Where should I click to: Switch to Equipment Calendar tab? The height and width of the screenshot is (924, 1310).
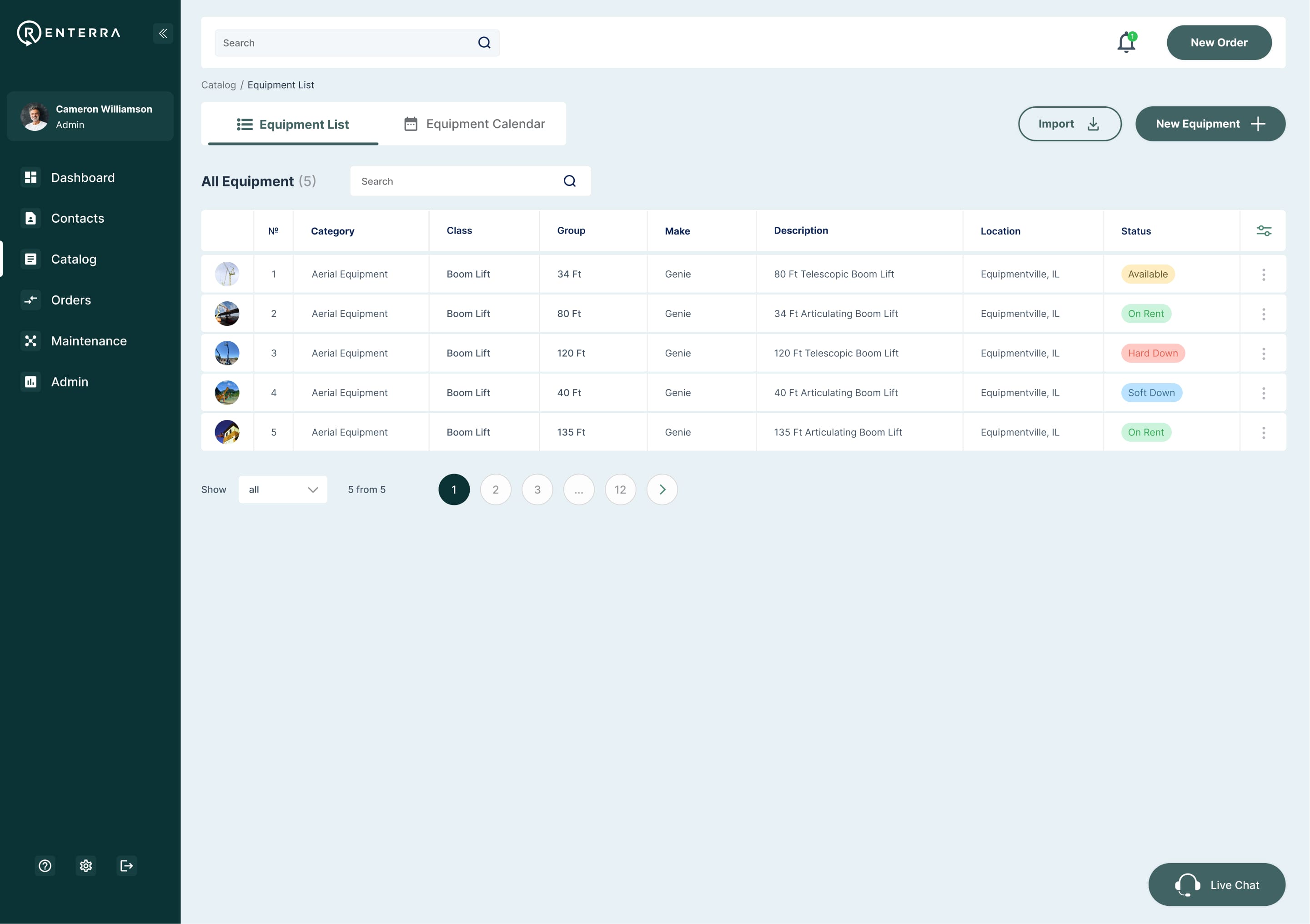[x=474, y=124]
